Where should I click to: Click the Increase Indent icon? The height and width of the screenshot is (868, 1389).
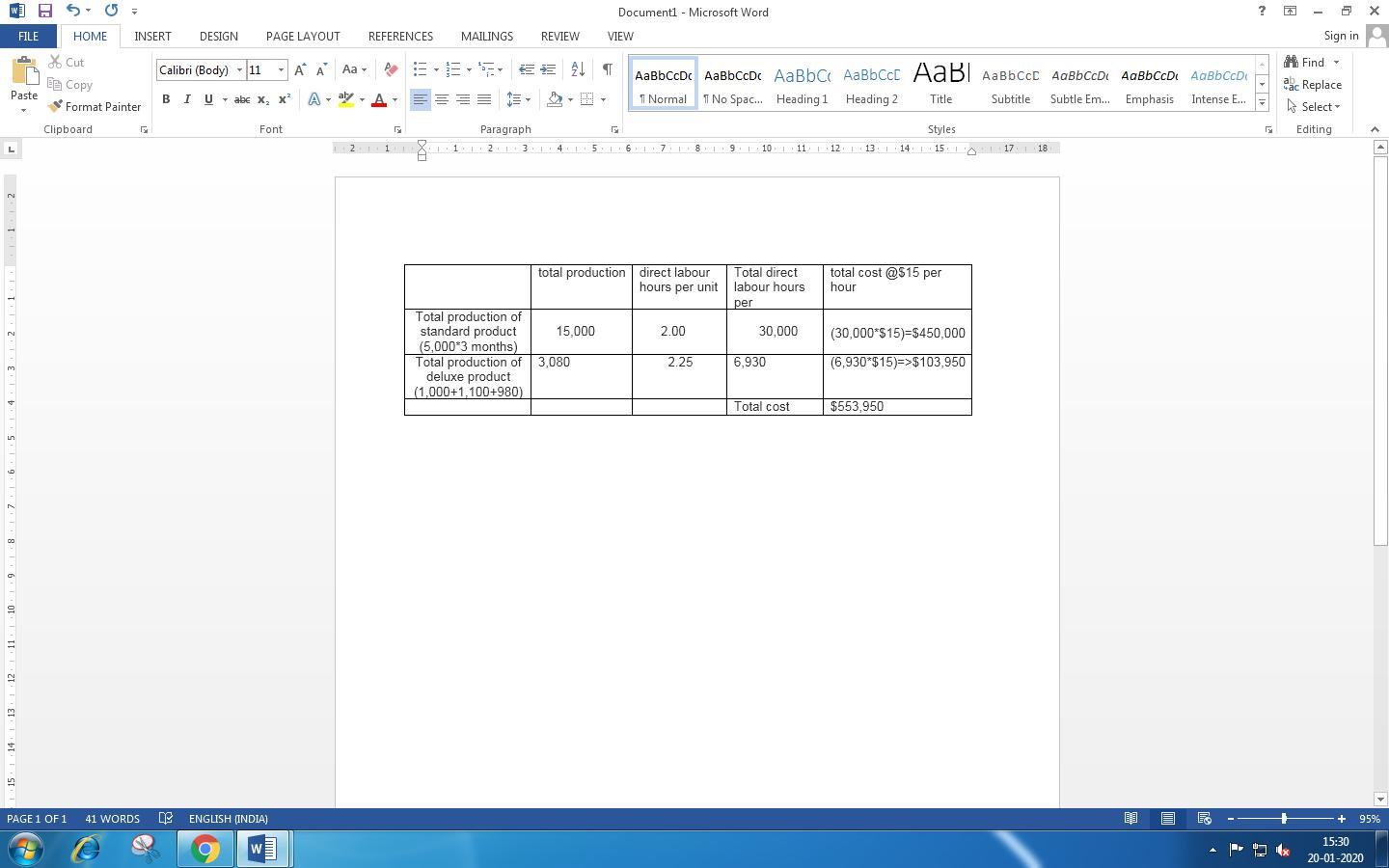[x=548, y=69]
